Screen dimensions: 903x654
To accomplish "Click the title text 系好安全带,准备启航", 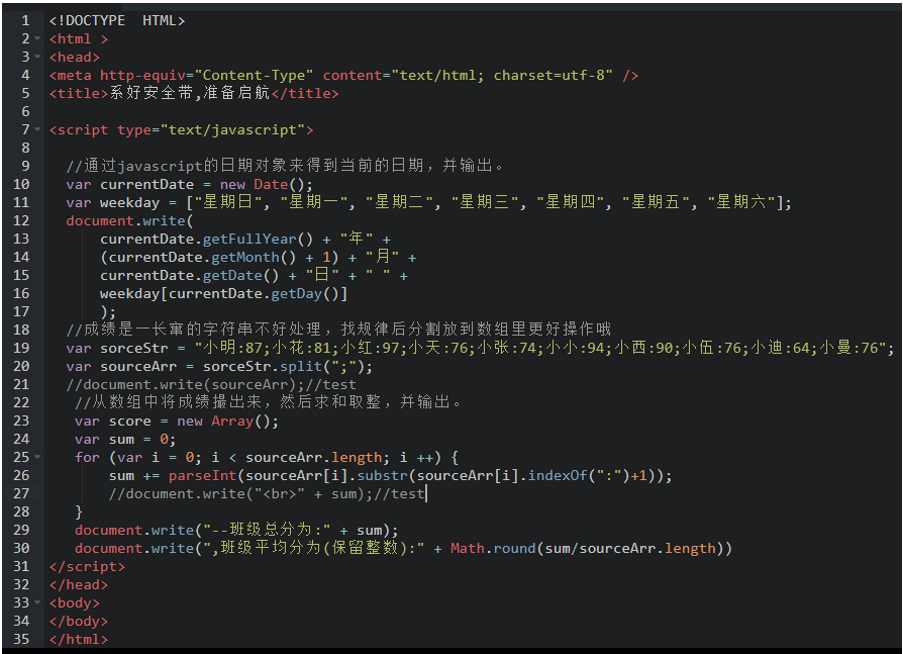I will [x=190, y=93].
